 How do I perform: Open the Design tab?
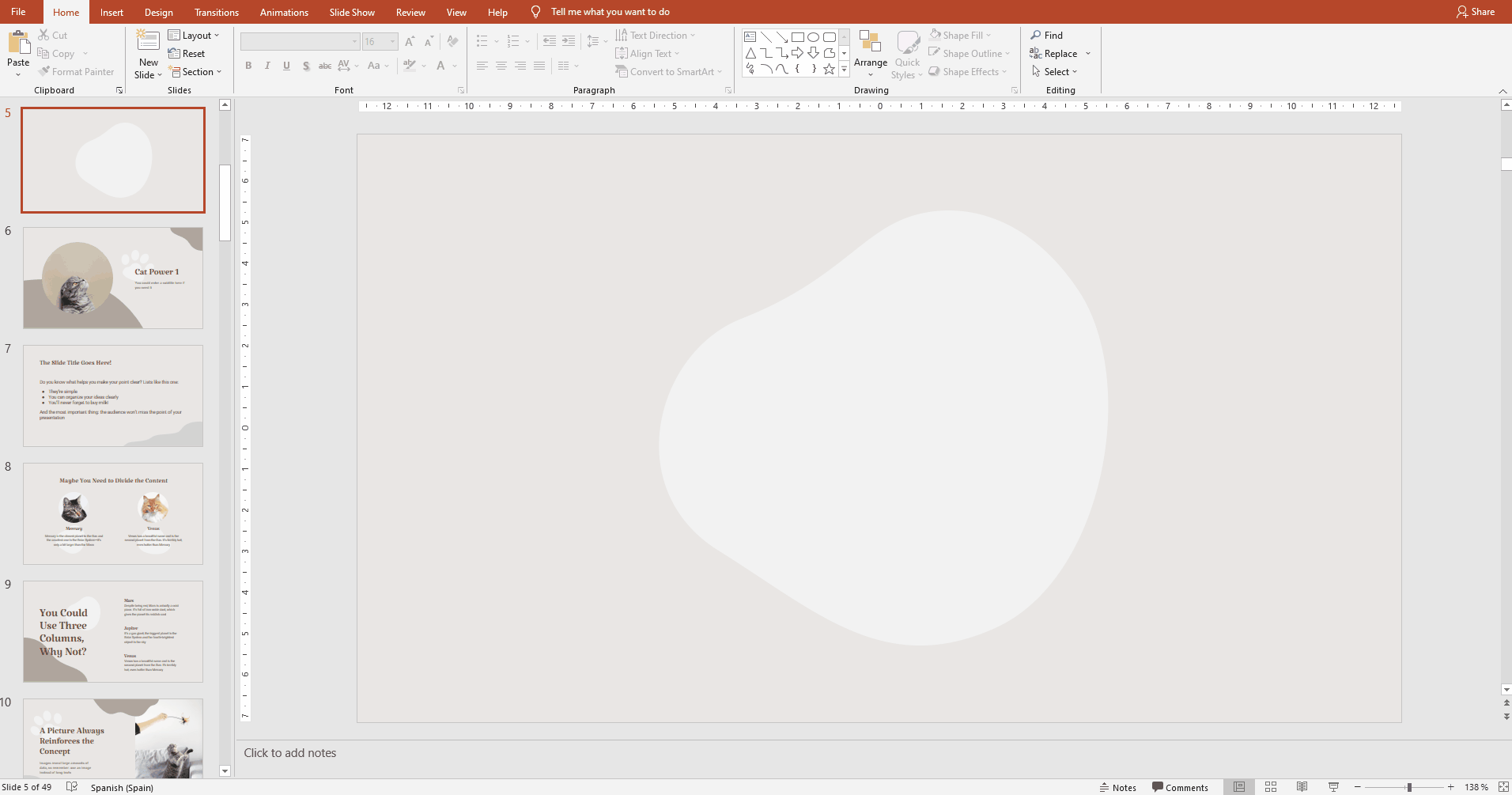158,12
